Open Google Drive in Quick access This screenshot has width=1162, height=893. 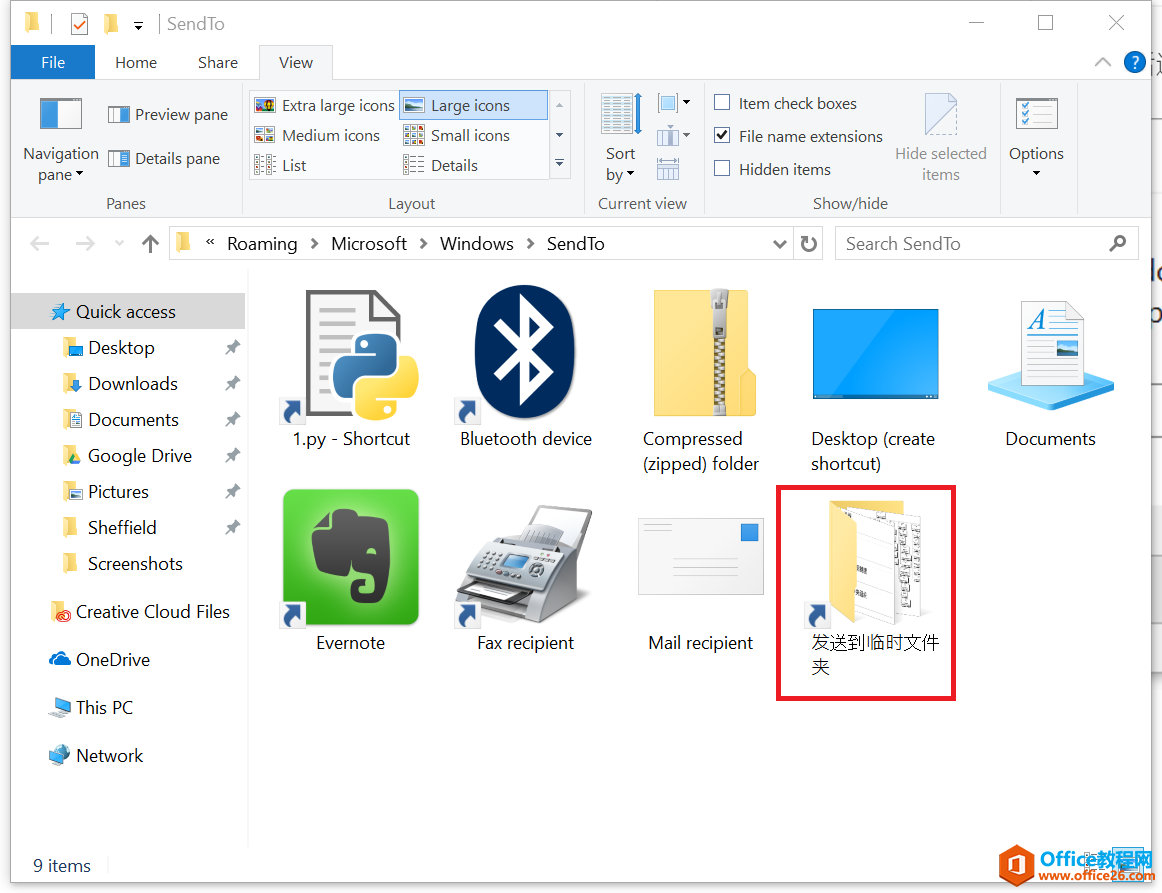pos(139,456)
